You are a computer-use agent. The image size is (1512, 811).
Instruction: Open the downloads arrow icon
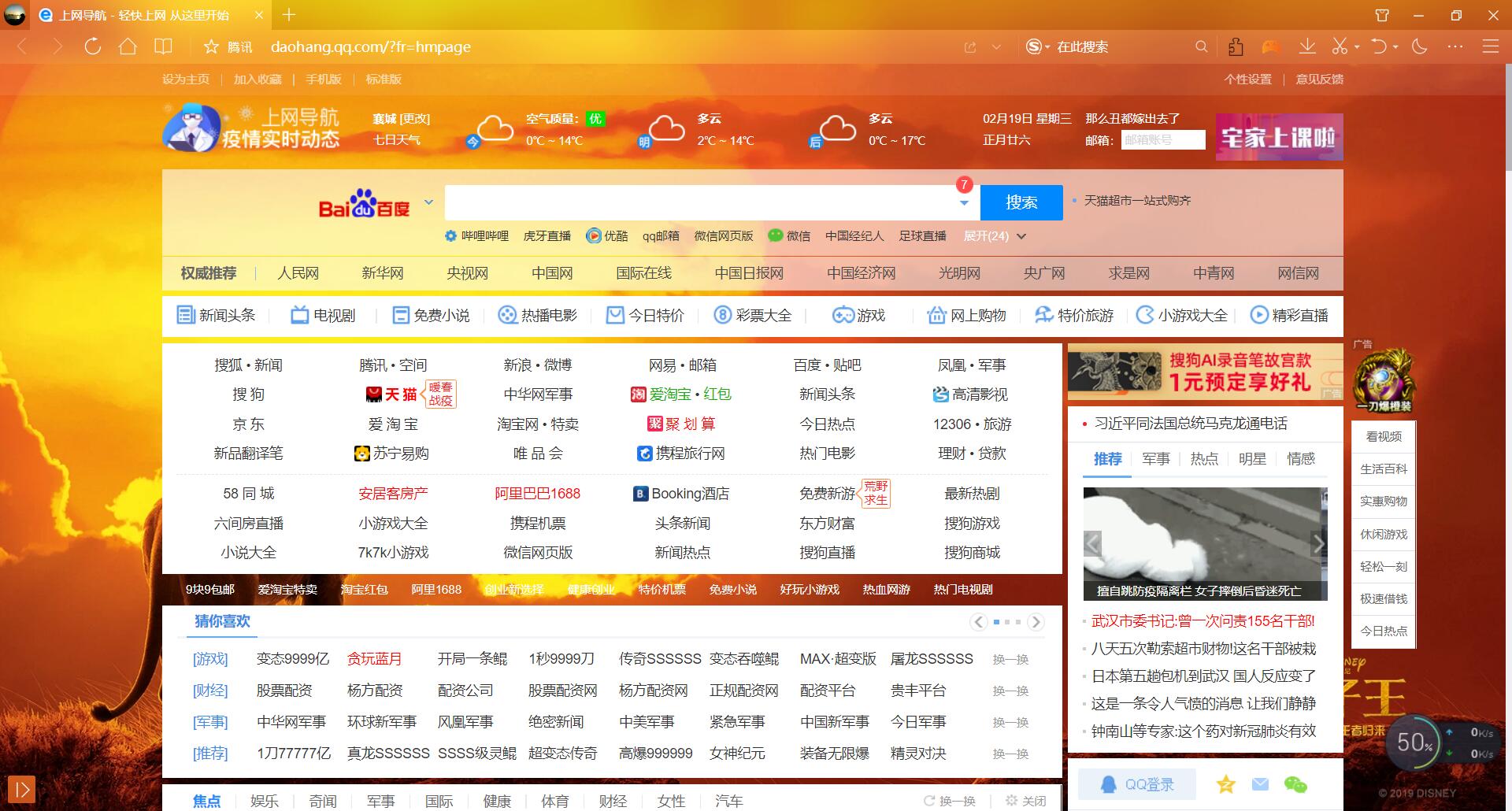1307,47
